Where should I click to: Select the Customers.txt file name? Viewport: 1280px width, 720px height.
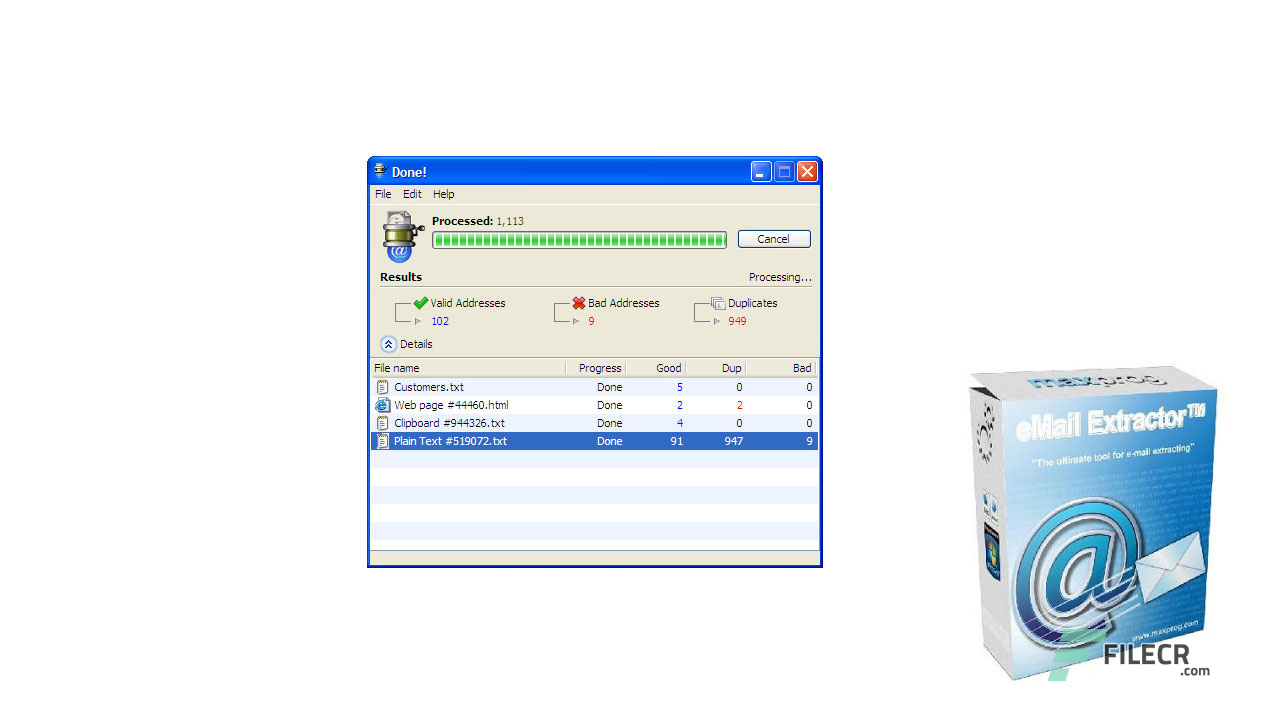pyautogui.click(x=429, y=387)
